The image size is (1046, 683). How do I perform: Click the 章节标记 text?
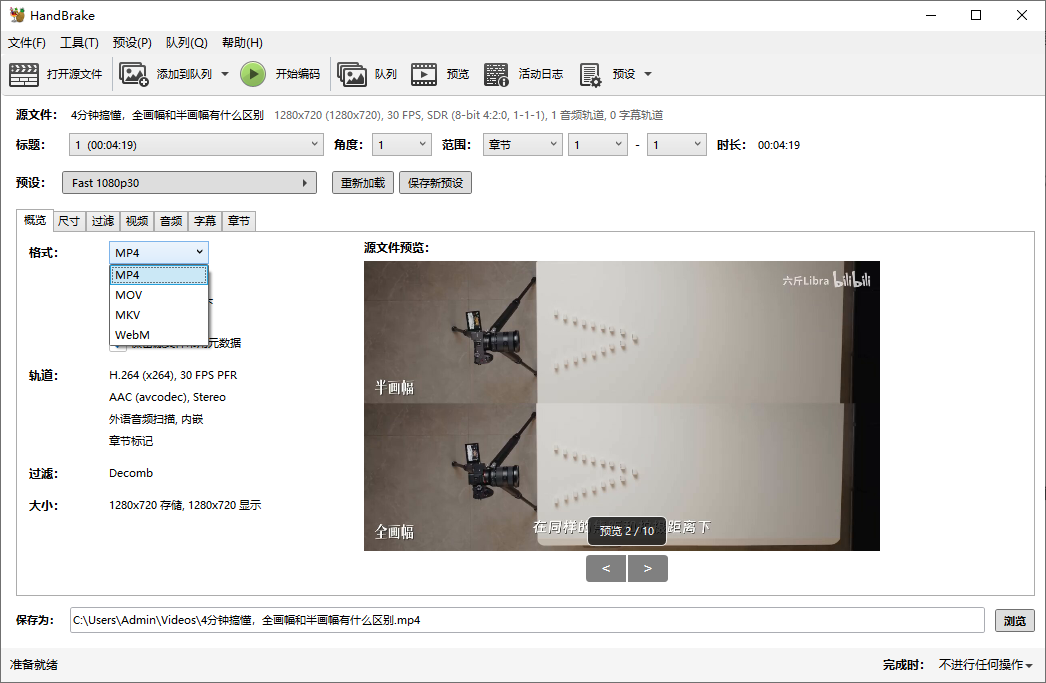coord(131,441)
